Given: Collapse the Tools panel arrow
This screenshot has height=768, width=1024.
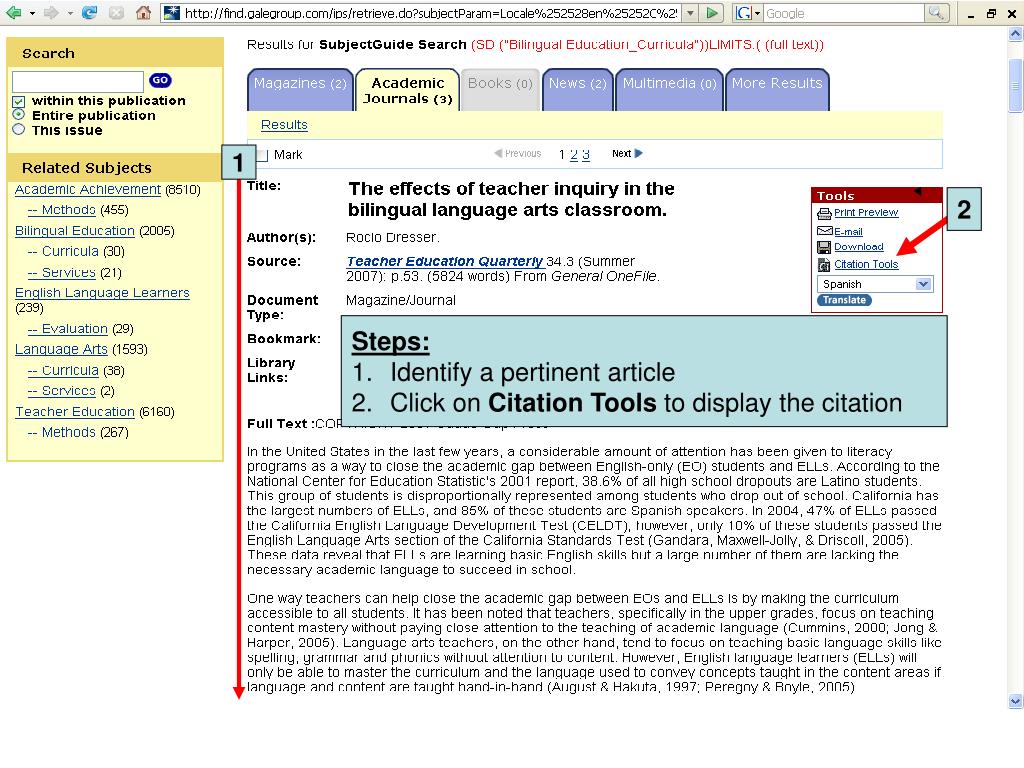Looking at the screenshot, I should point(917,192).
